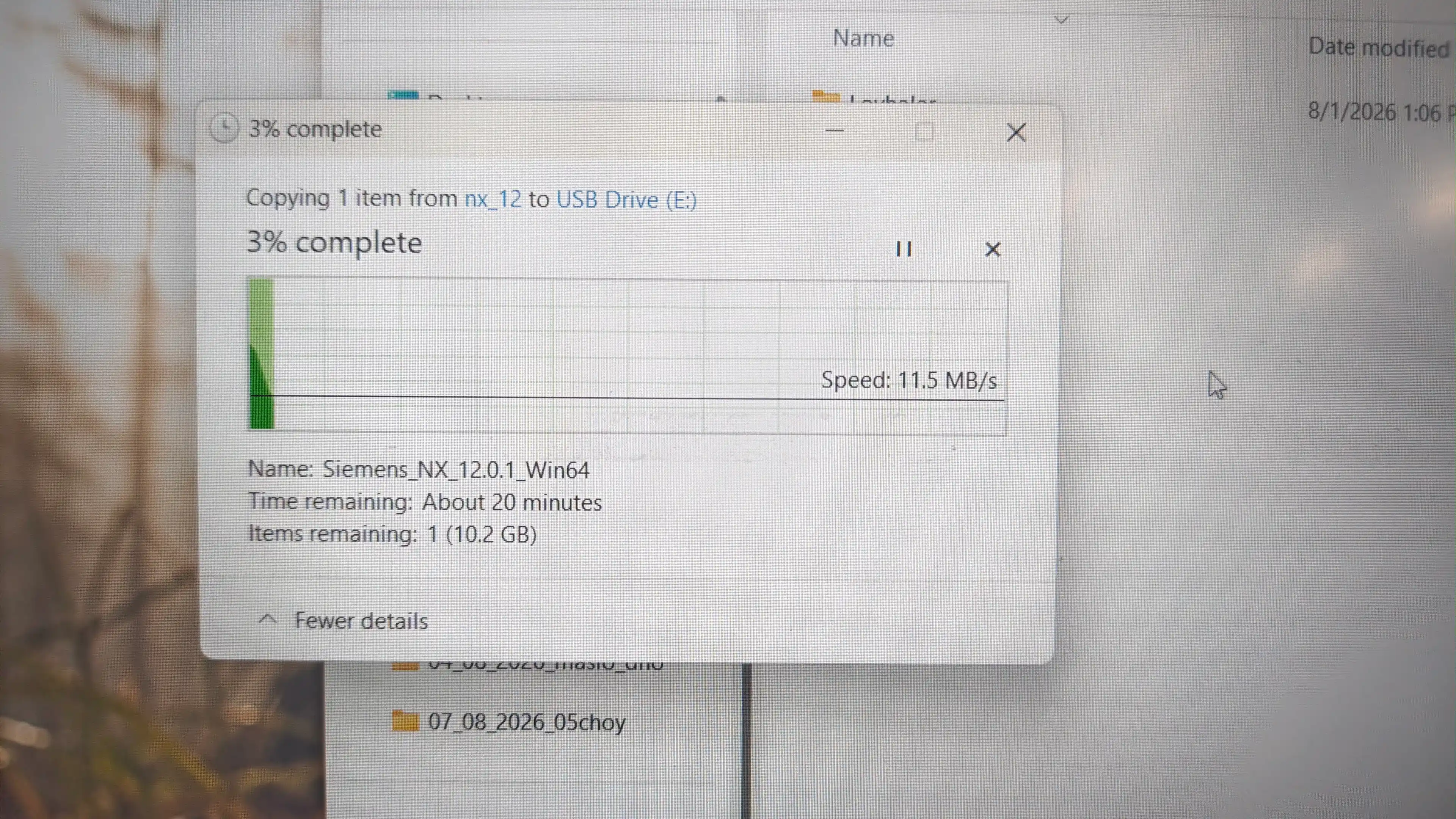The image size is (1456, 819).
Task: Click the transfer speed graph area
Action: (x=628, y=356)
